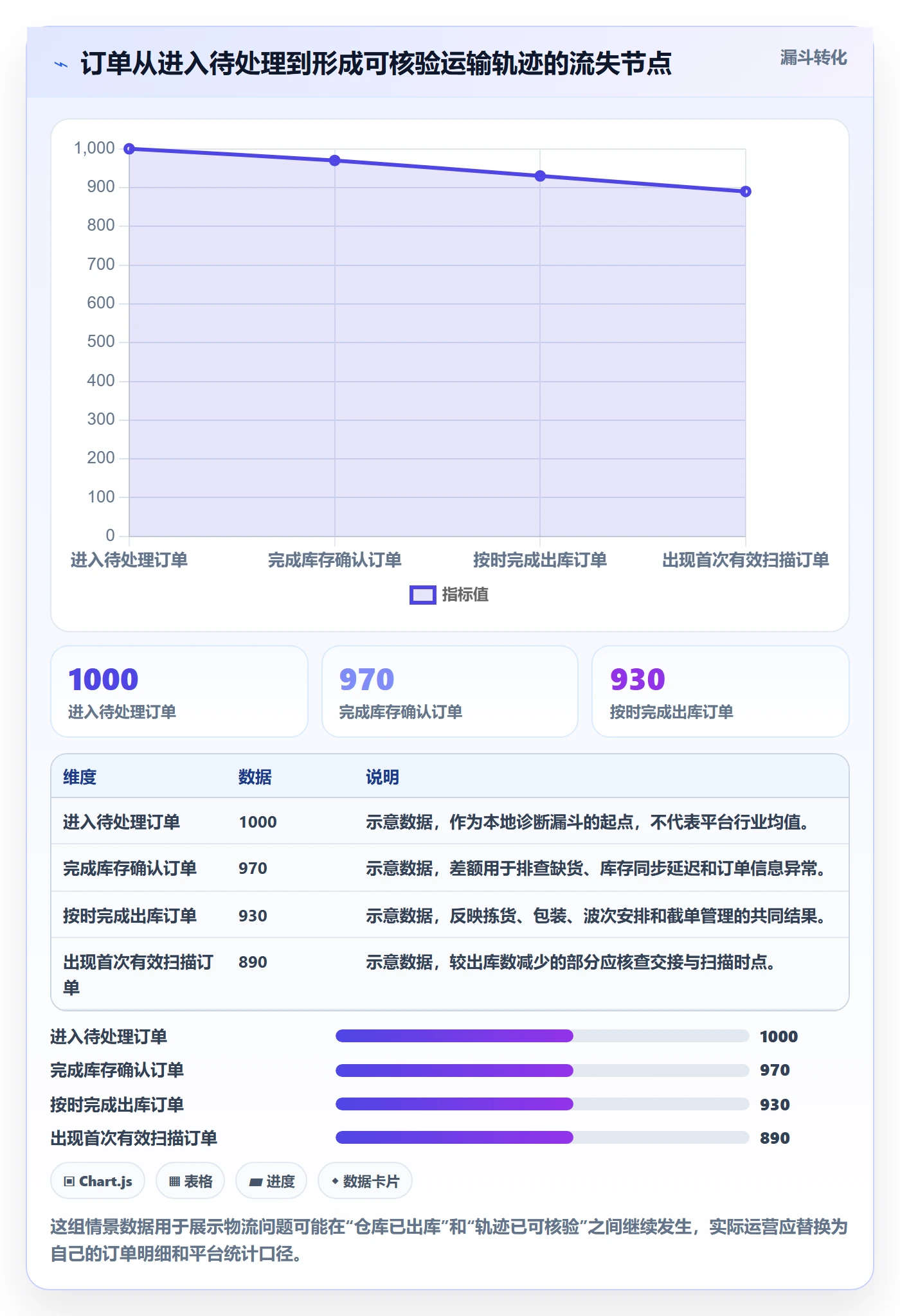Click the progress value 890
This screenshot has height=1316, width=900.
(775, 1138)
